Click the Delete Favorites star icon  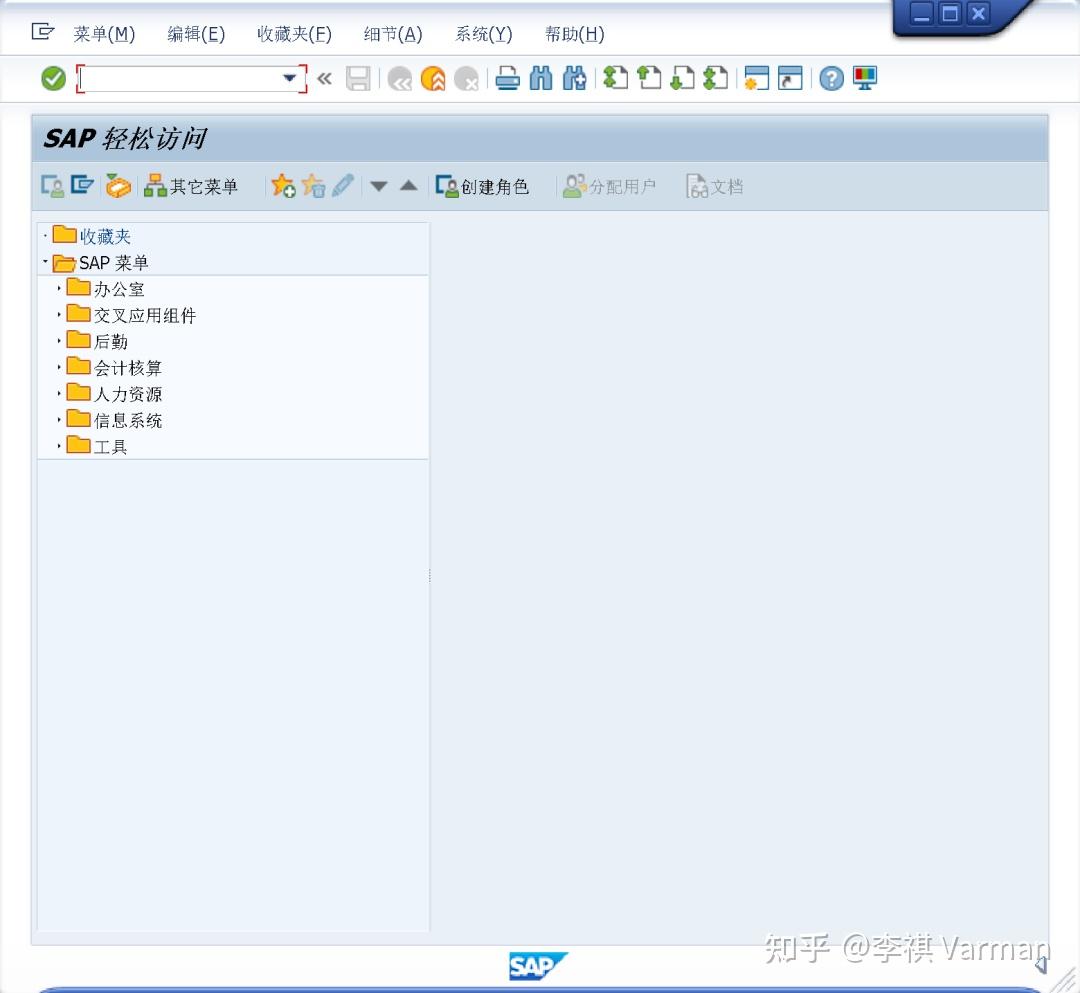pos(313,186)
